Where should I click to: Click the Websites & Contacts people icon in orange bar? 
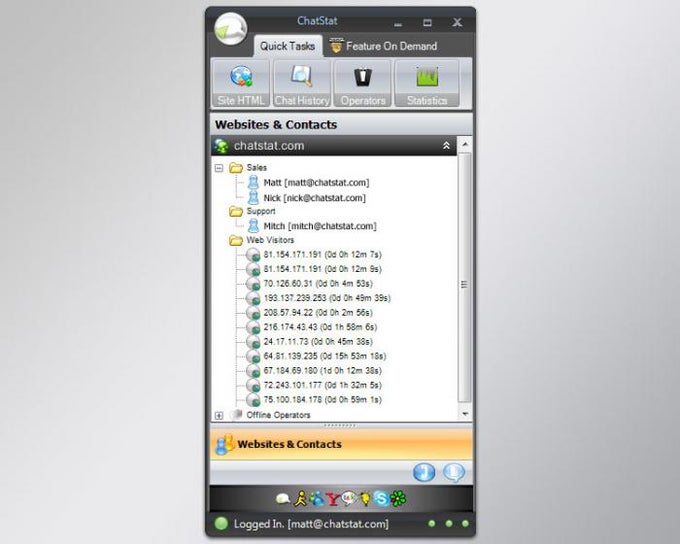224,444
